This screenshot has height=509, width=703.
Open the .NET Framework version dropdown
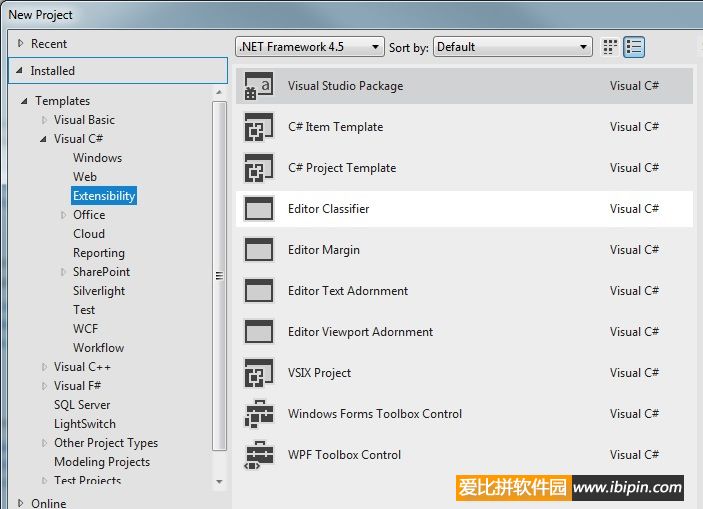[309, 47]
